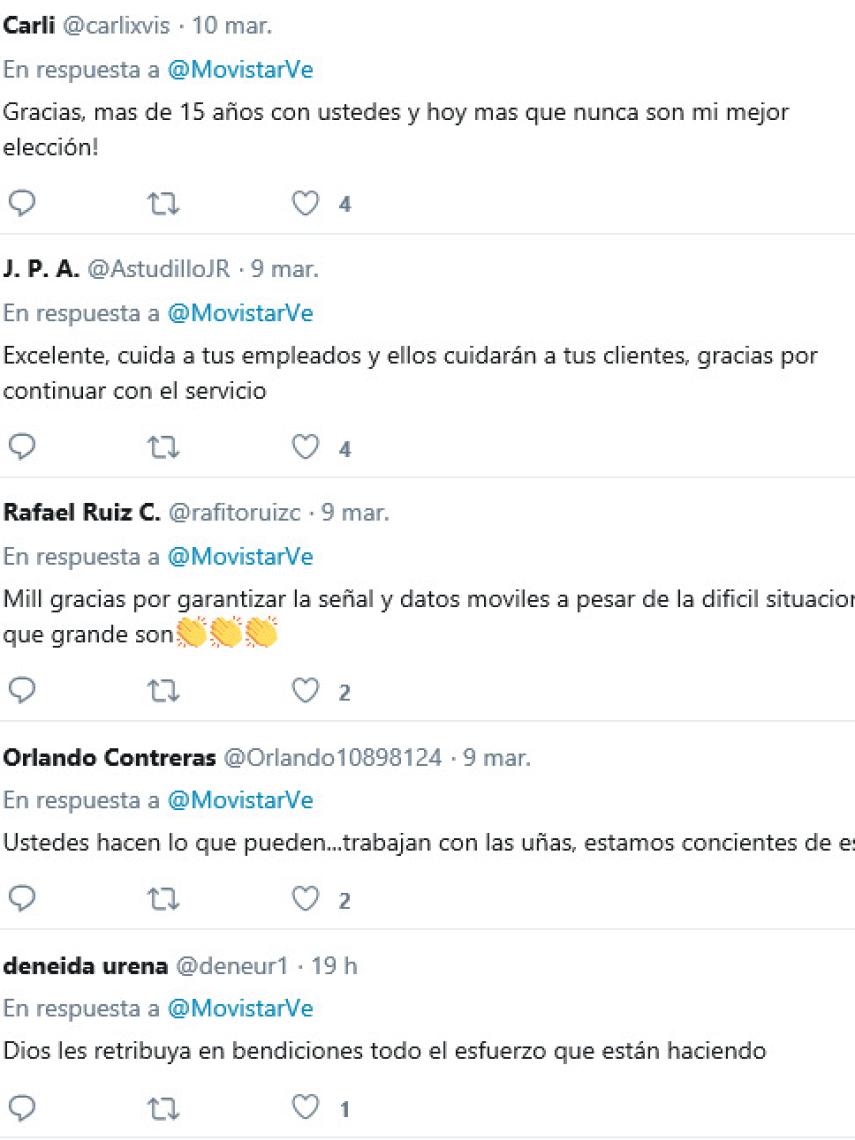The height and width of the screenshot is (1140, 855).
Task: Like deneida urena's tweet
Action: point(305,1108)
